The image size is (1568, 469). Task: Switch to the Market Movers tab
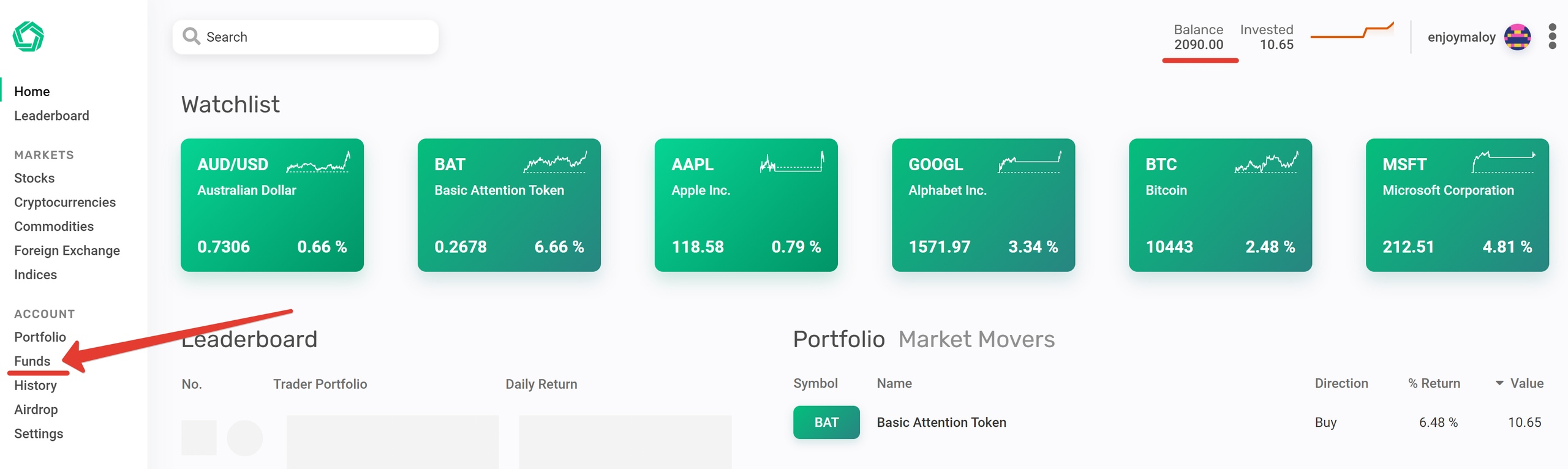976,339
